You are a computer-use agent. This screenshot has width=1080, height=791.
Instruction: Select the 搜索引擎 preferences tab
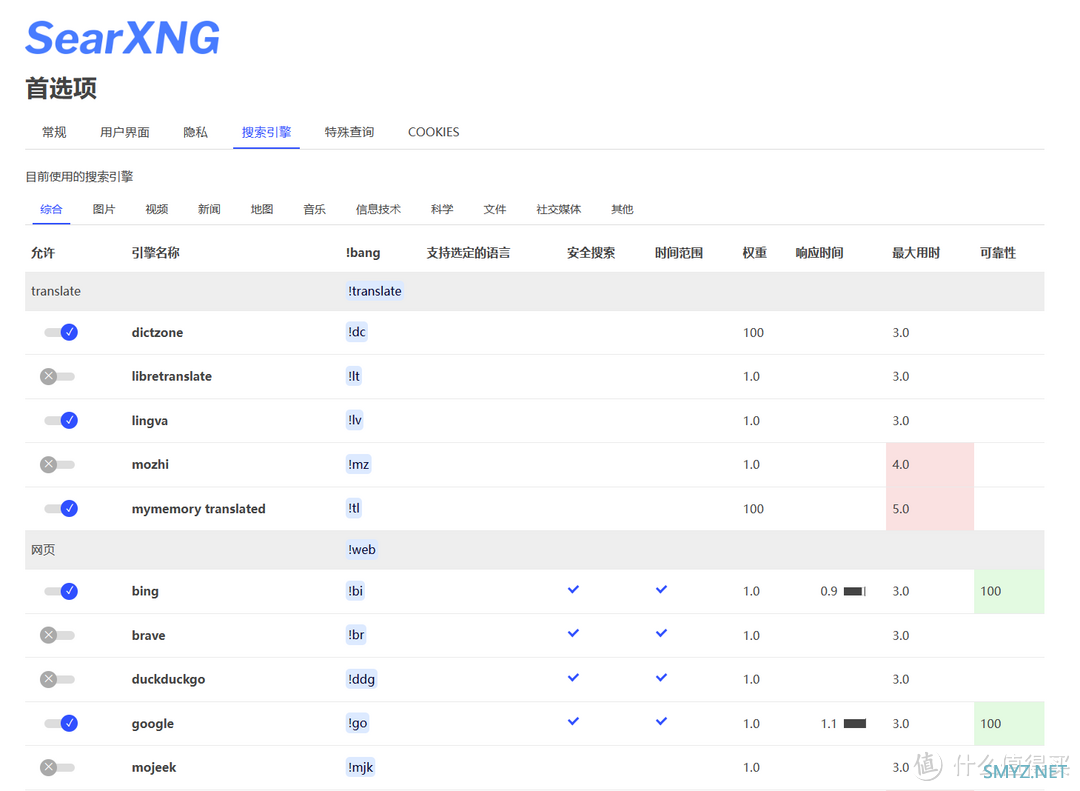(267, 132)
